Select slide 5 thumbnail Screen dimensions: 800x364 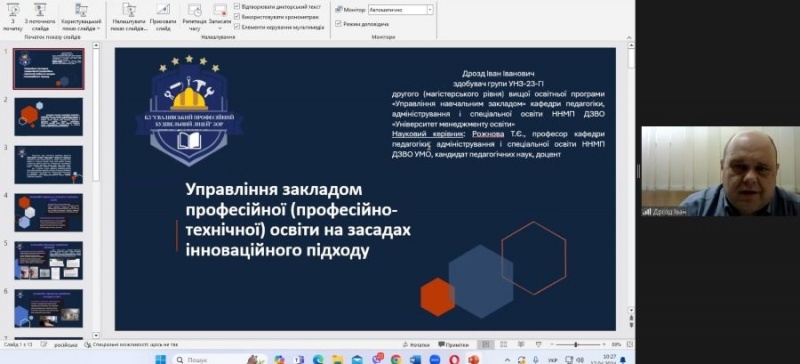48,260
